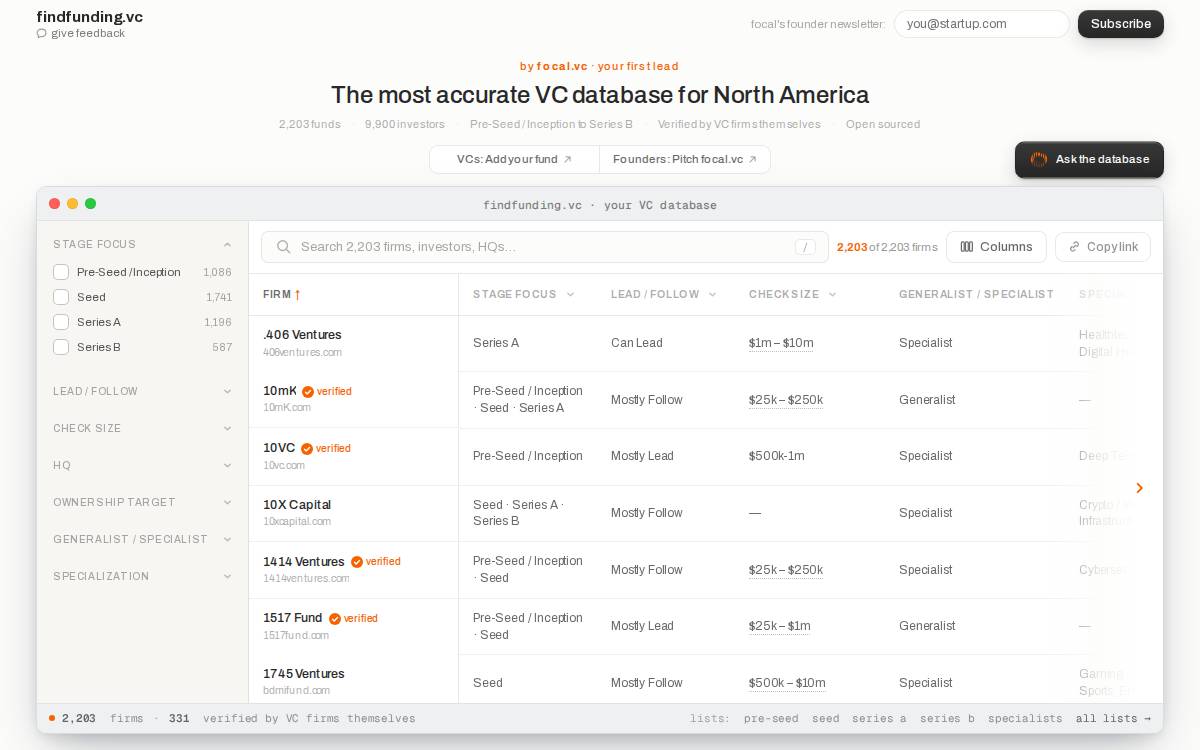
Task: Click the external arrow on Add your fund
Action: pyautogui.click(x=568, y=159)
